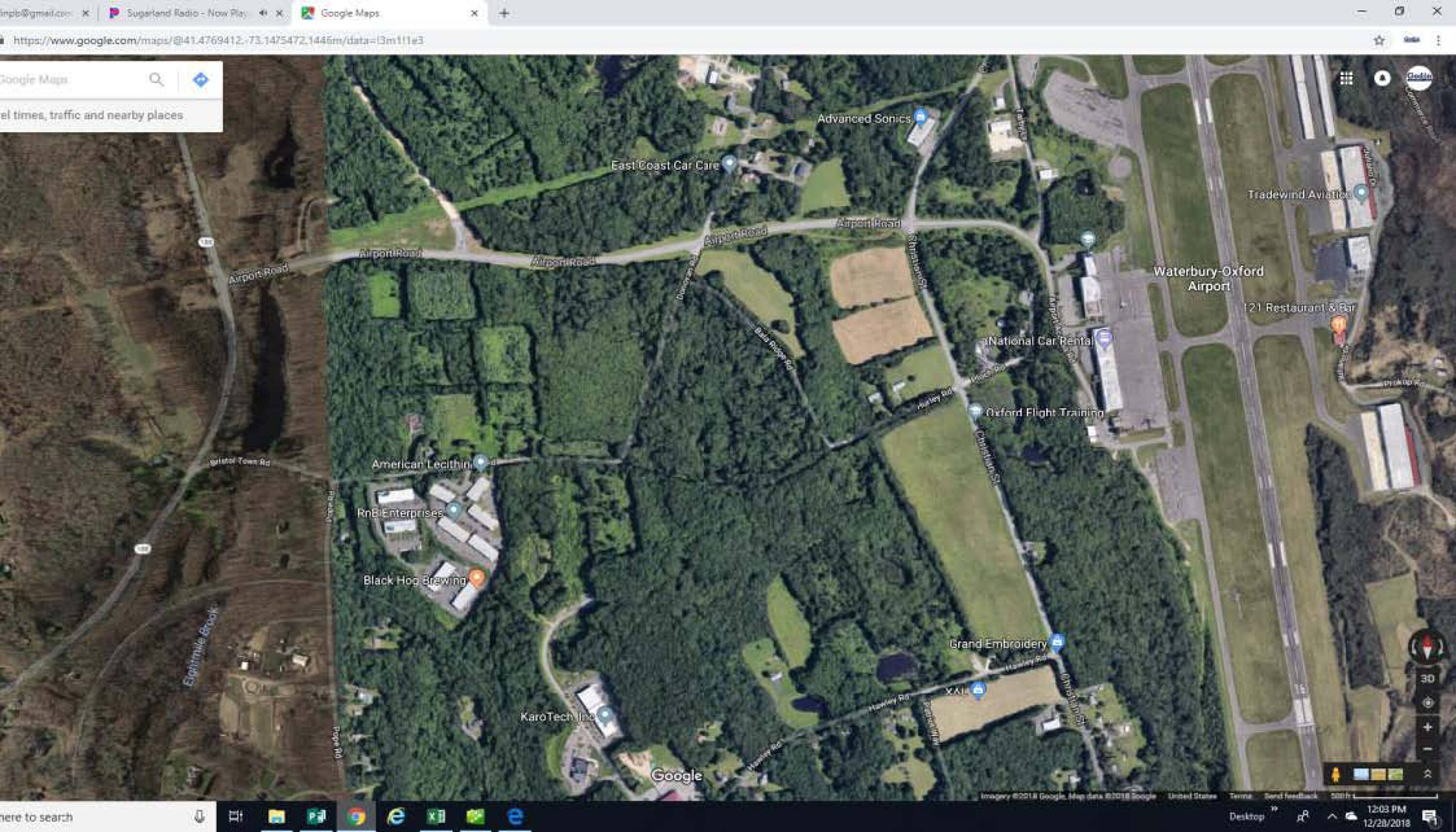Click the search magnifier icon
1456x832 pixels.
click(156, 80)
